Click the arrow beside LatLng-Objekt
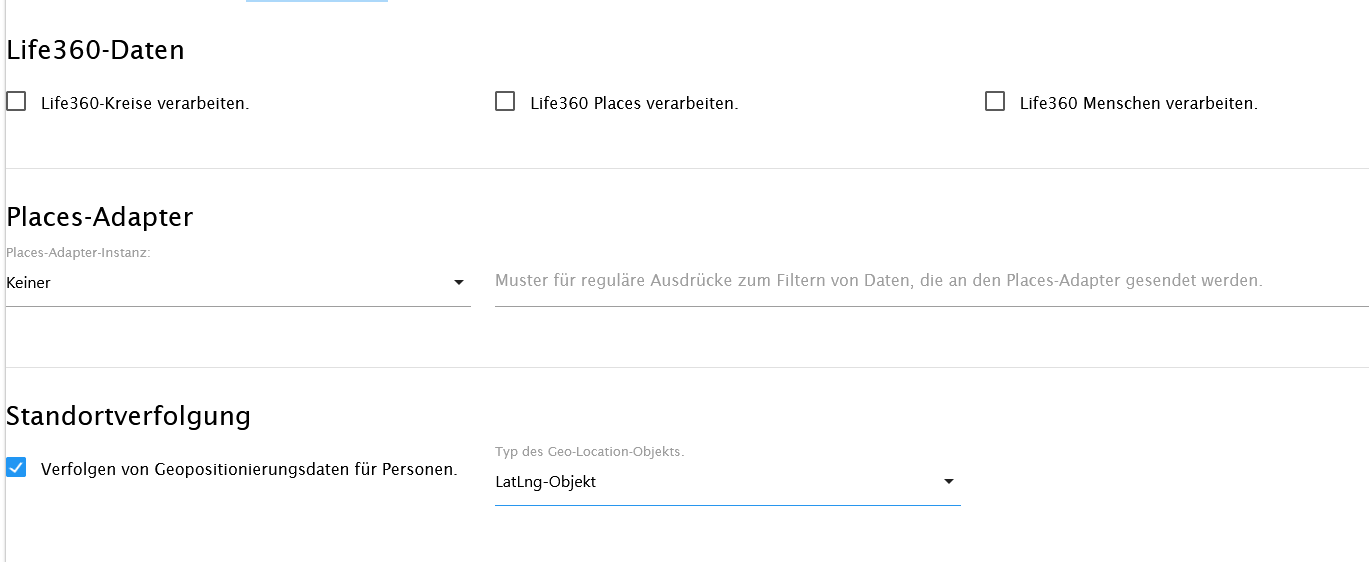The width and height of the screenshot is (1369, 562). (x=949, y=482)
